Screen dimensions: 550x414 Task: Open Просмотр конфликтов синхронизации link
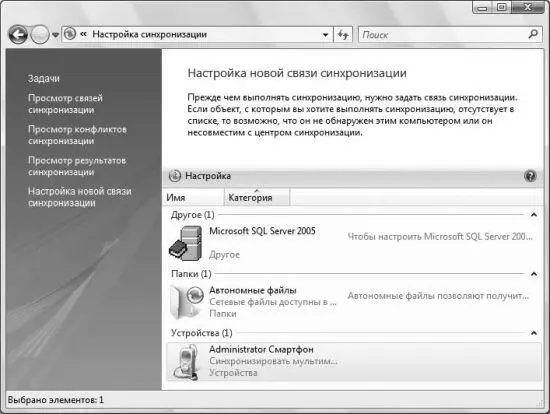click(77, 135)
